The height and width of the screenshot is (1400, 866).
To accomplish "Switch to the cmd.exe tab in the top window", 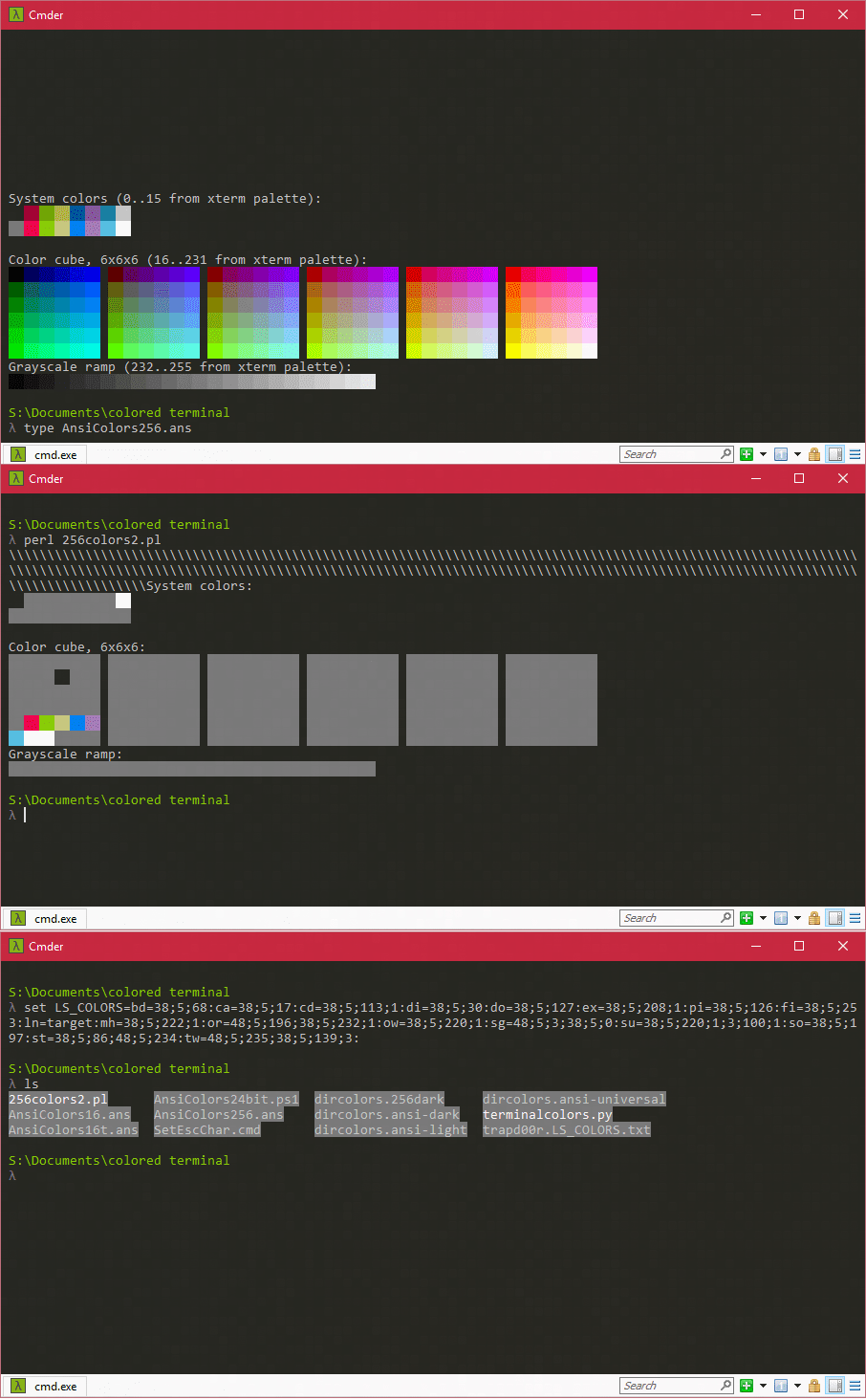I will click(x=53, y=453).
